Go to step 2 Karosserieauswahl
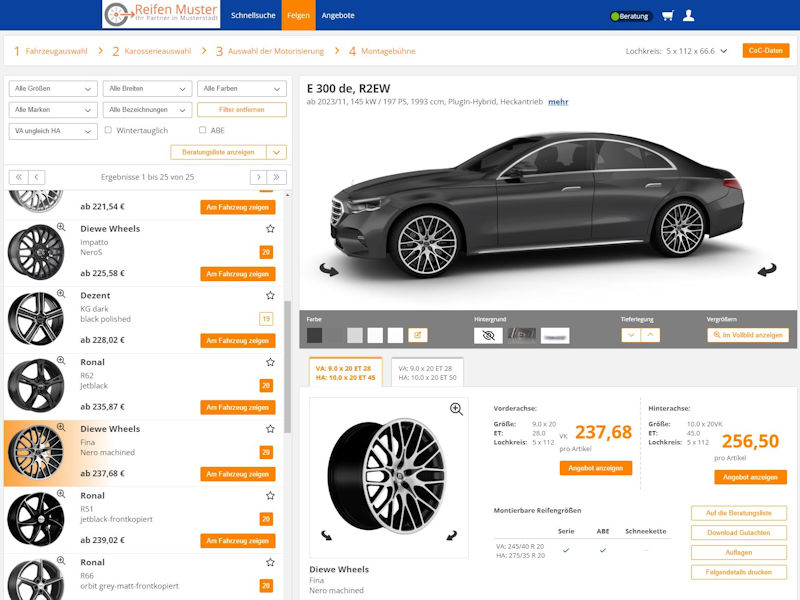Image resolution: width=800 pixels, height=600 pixels. coord(152,51)
